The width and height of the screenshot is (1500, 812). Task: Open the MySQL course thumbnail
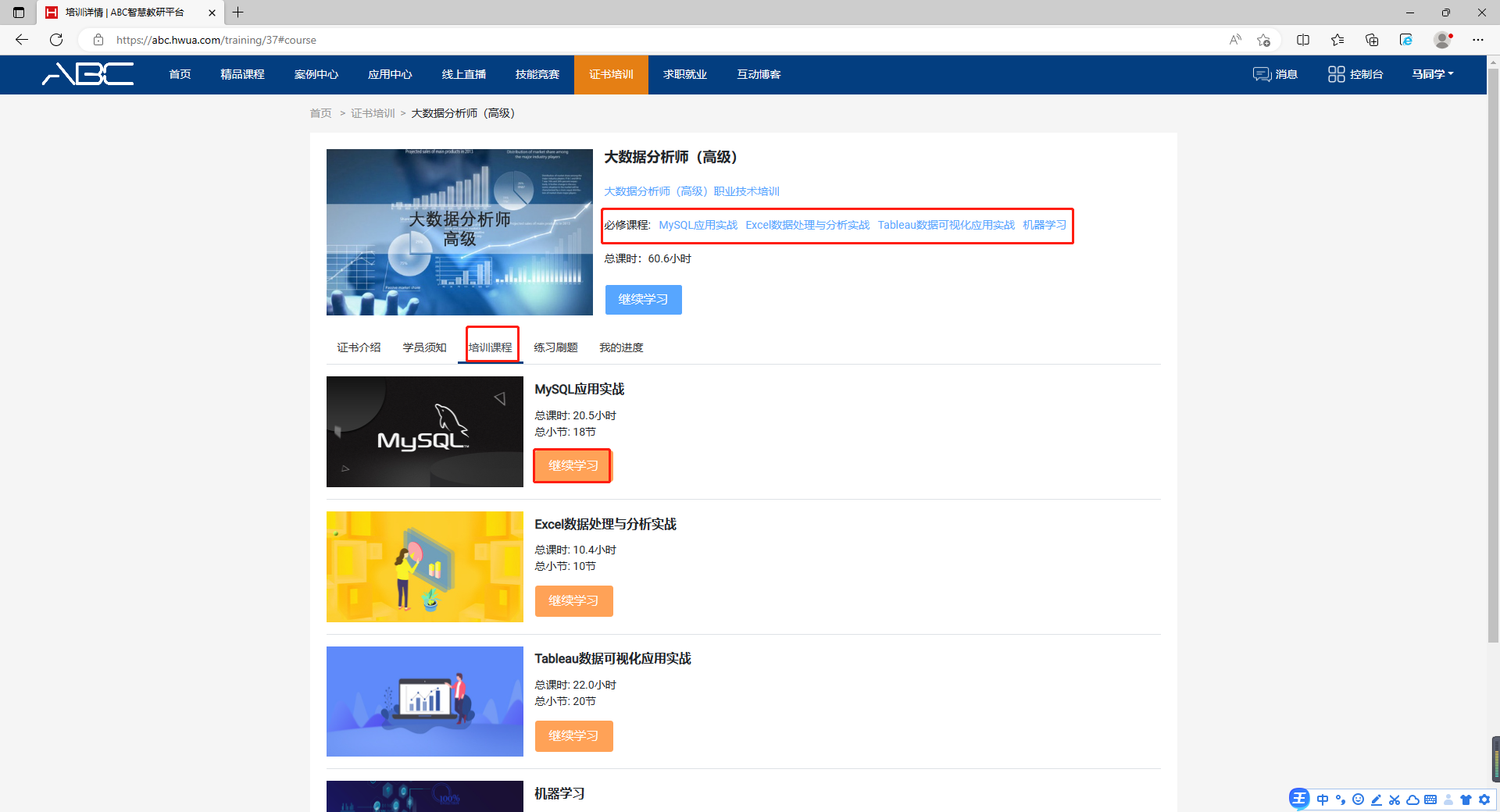tap(425, 432)
